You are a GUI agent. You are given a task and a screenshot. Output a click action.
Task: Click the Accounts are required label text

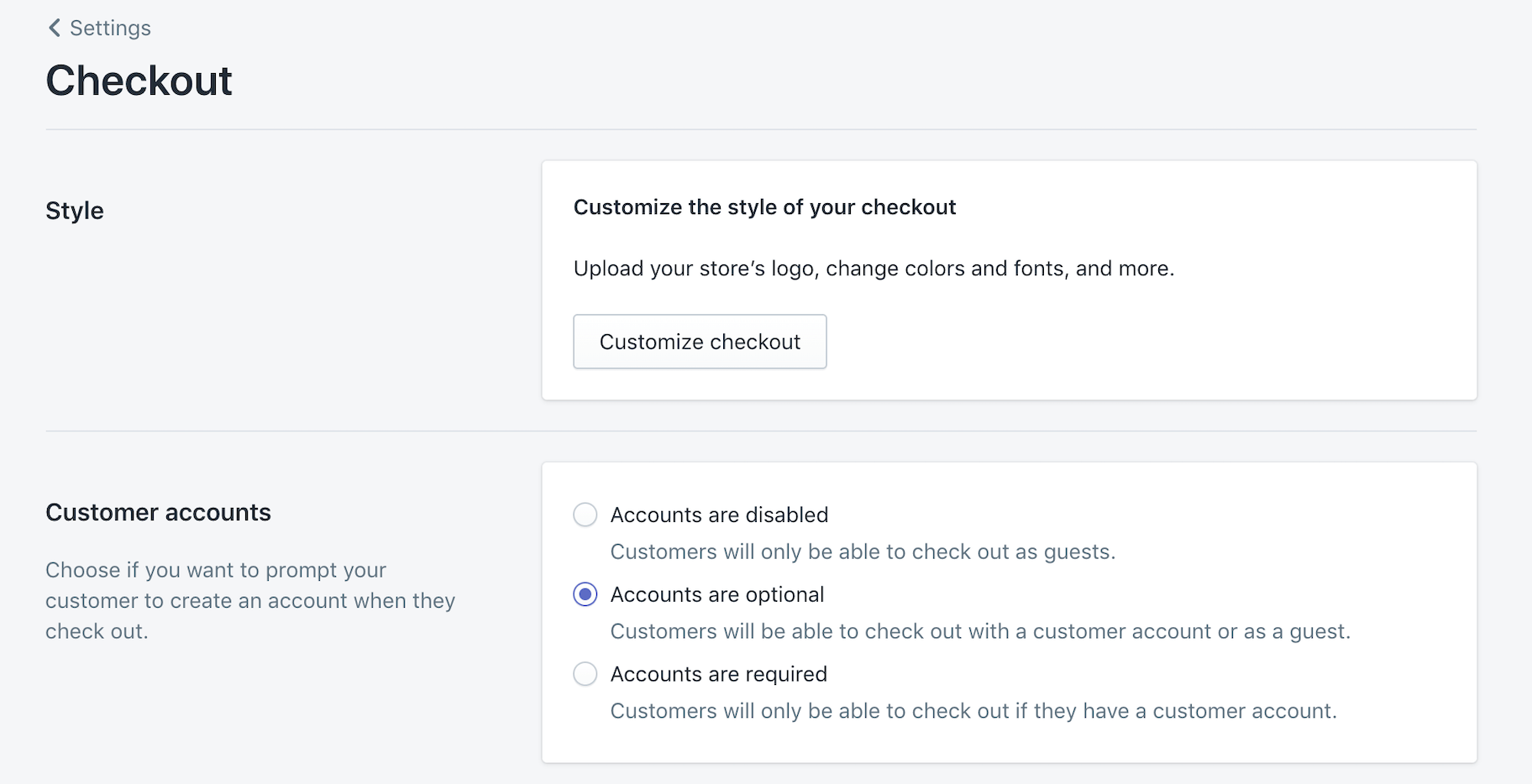pyautogui.click(x=718, y=673)
